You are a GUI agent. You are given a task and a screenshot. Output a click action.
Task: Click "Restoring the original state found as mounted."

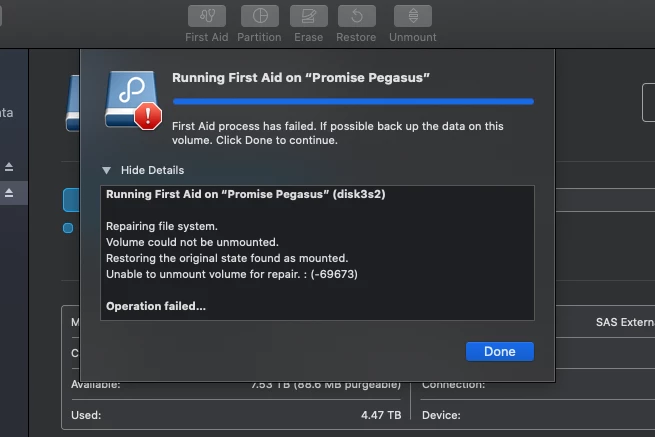227,258
